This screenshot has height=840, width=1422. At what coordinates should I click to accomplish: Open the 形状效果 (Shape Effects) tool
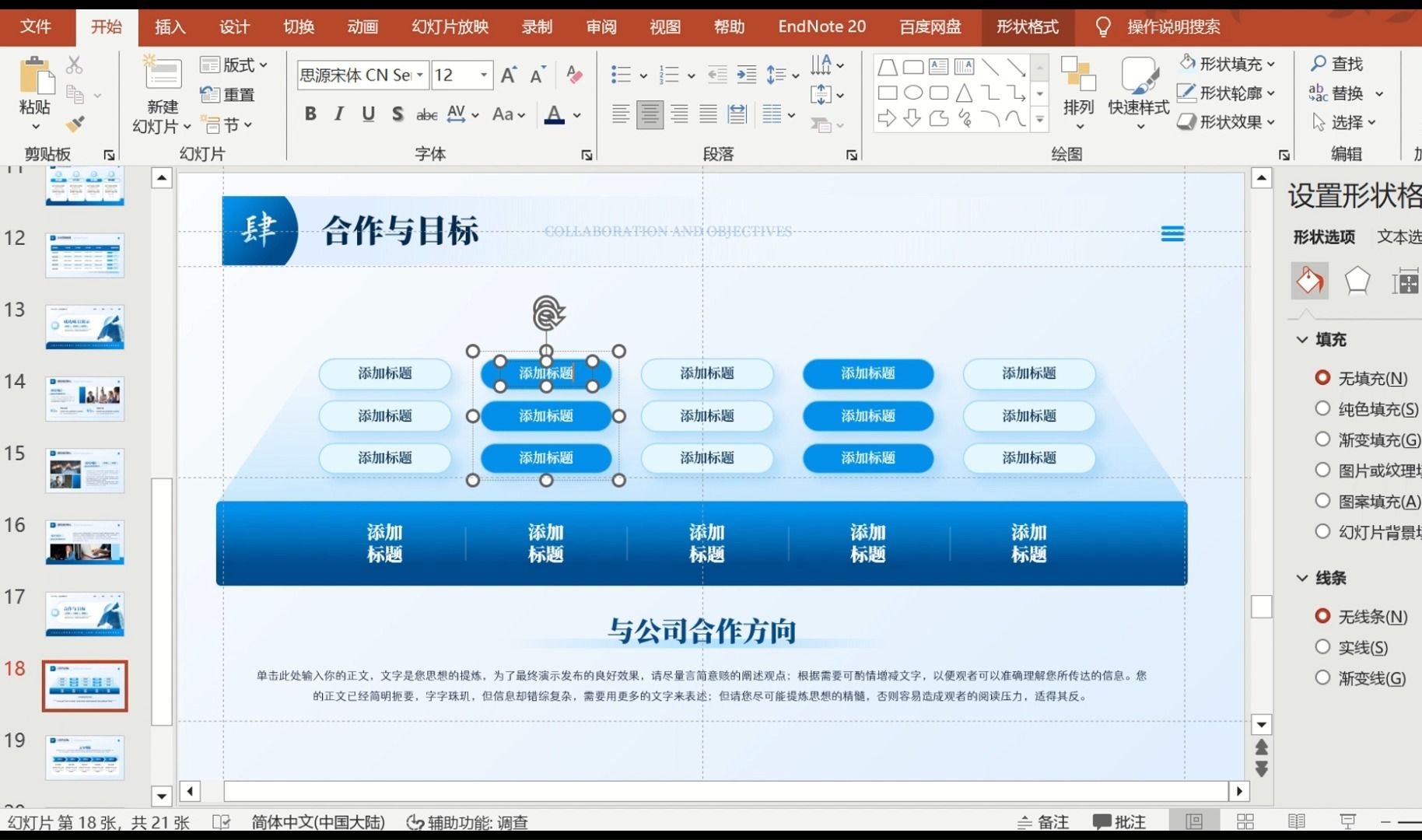(1226, 122)
